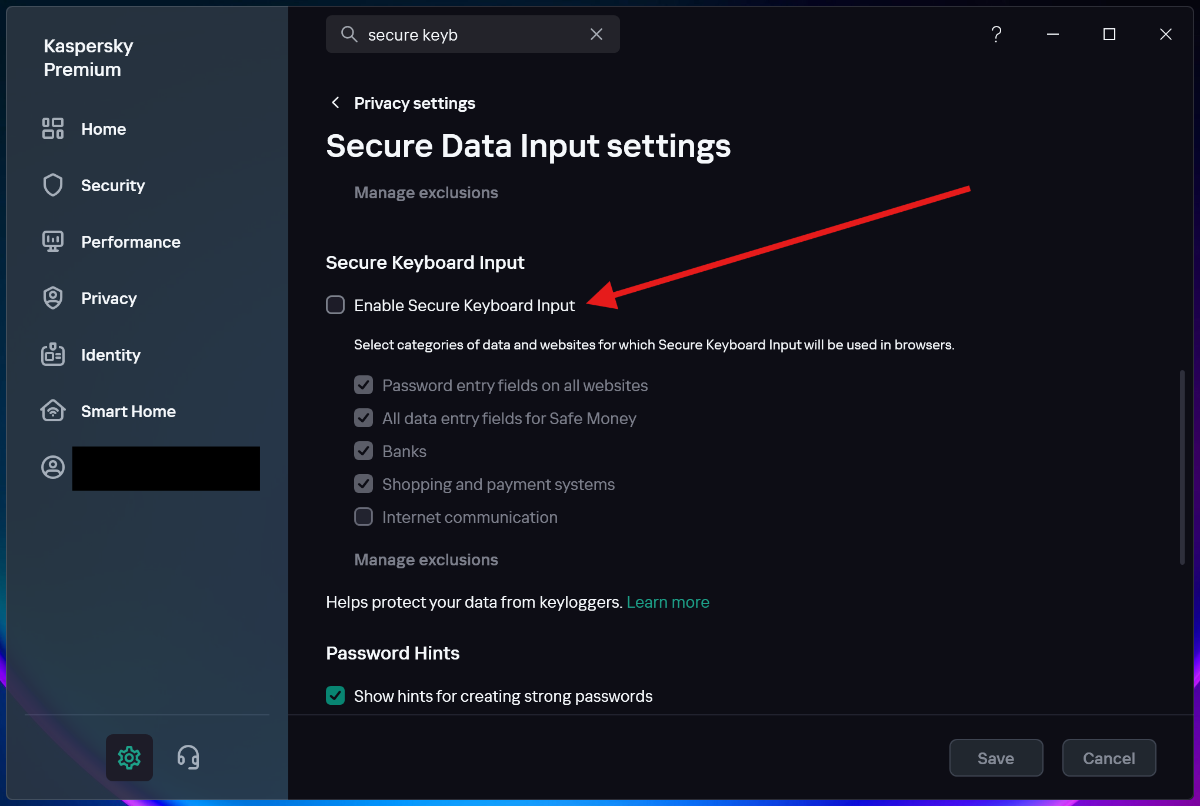The image size is (1200, 806).
Task: Open settings with the gear icon
Action: [x=129, y=757]
